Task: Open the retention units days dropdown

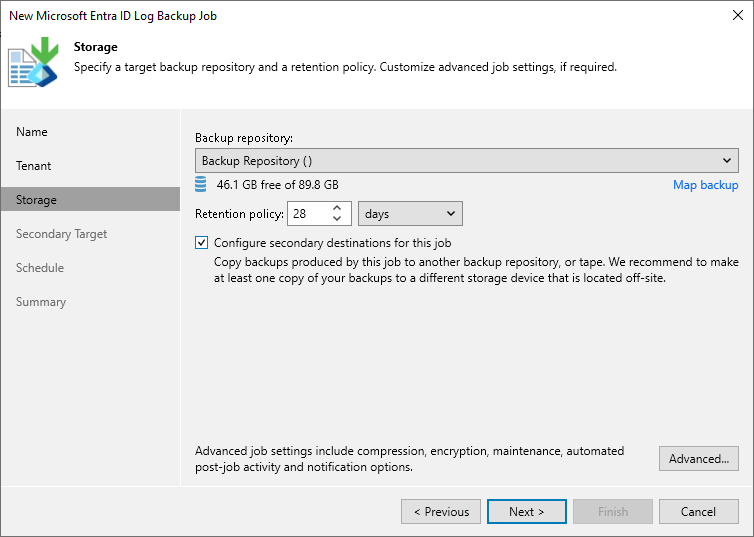Action: tap(410, 213)
